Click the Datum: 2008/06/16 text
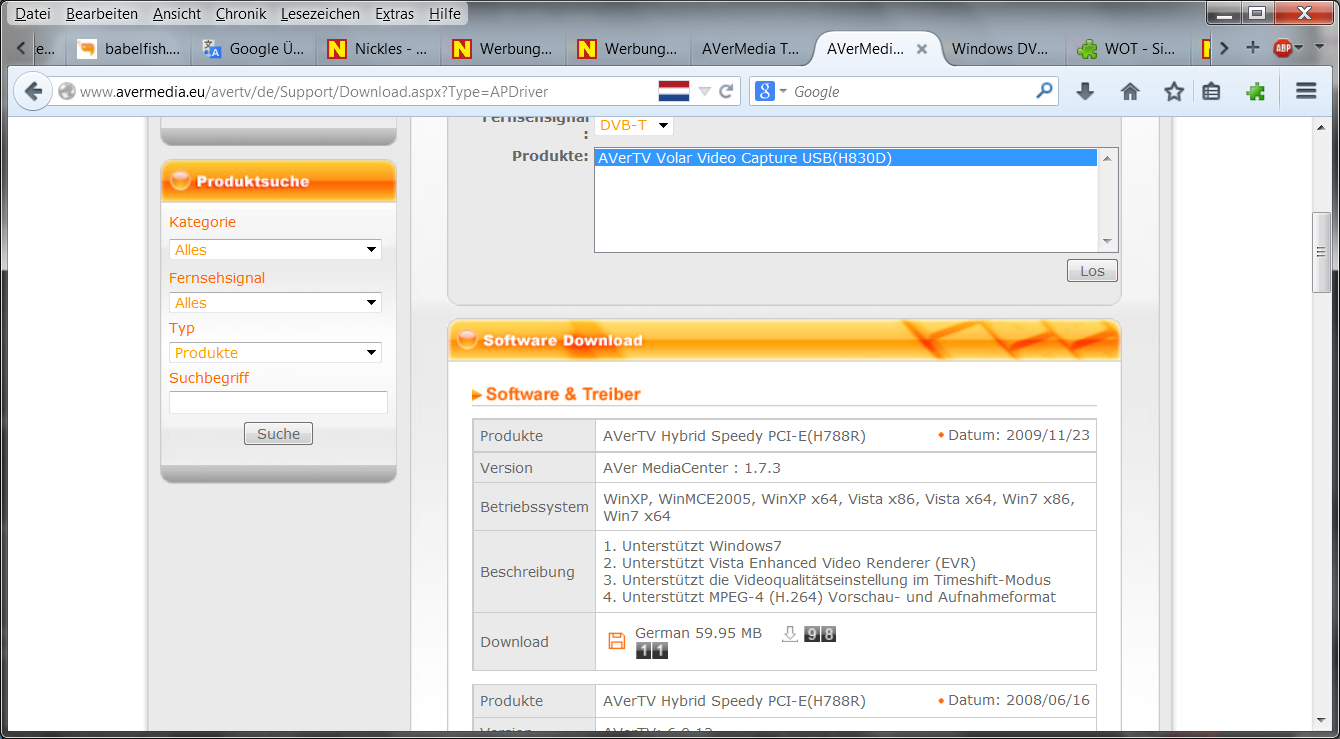This screenshot has height=739, width=1340. point(1019,701)
